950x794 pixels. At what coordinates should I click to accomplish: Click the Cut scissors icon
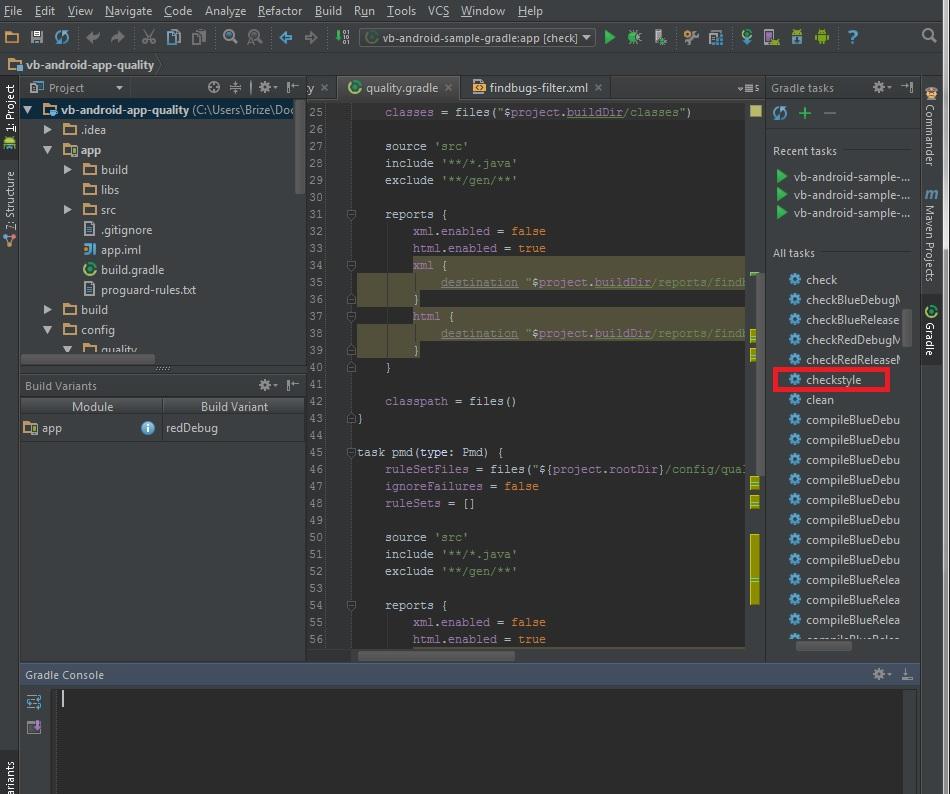coord(148,38)
